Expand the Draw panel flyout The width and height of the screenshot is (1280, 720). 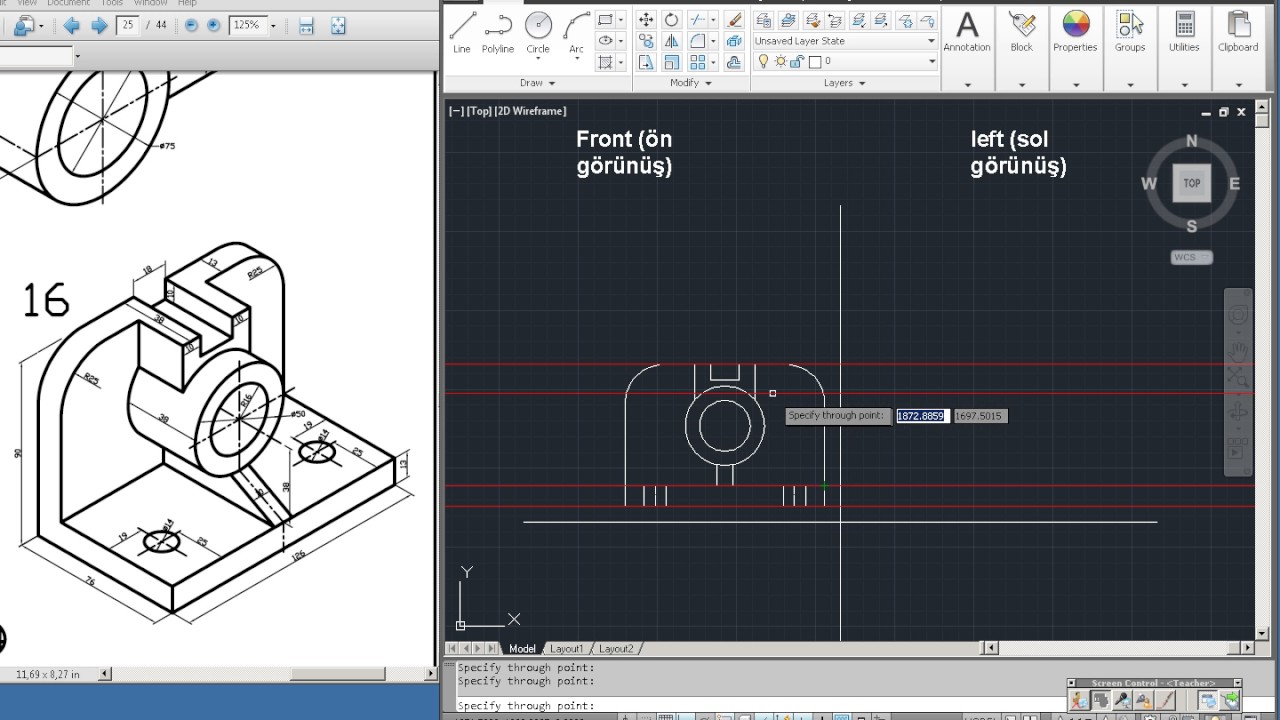click(537, 83)
